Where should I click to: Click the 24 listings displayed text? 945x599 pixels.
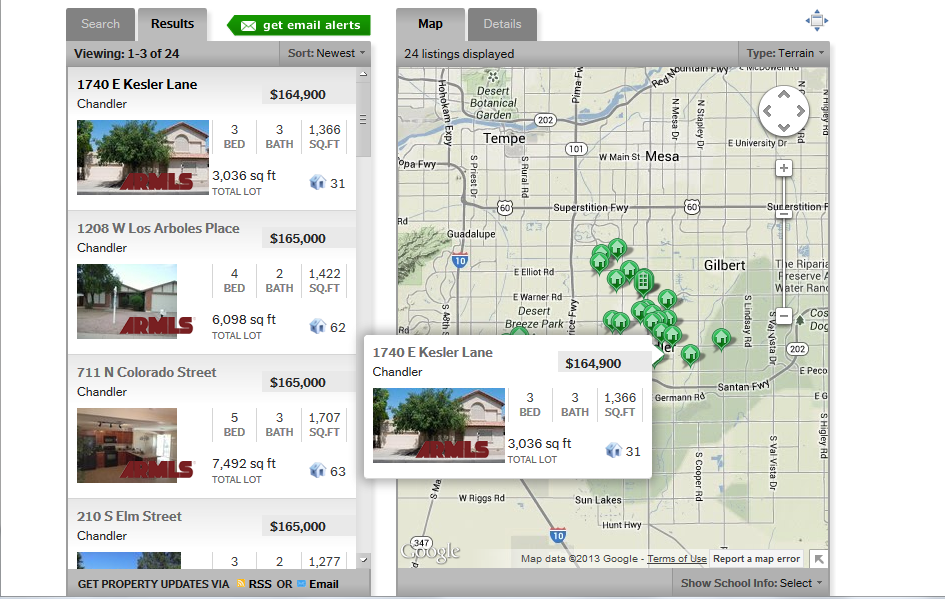point(459,54)
